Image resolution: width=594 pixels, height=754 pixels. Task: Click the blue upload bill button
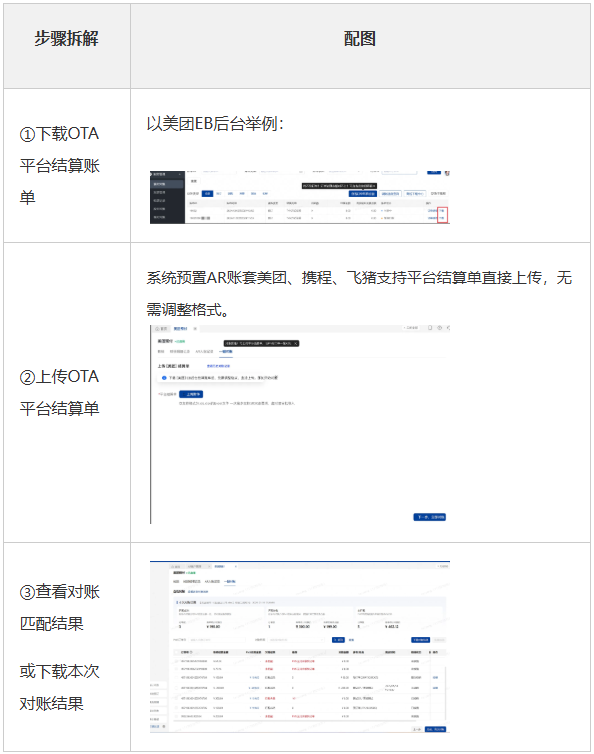coord(191,394)
